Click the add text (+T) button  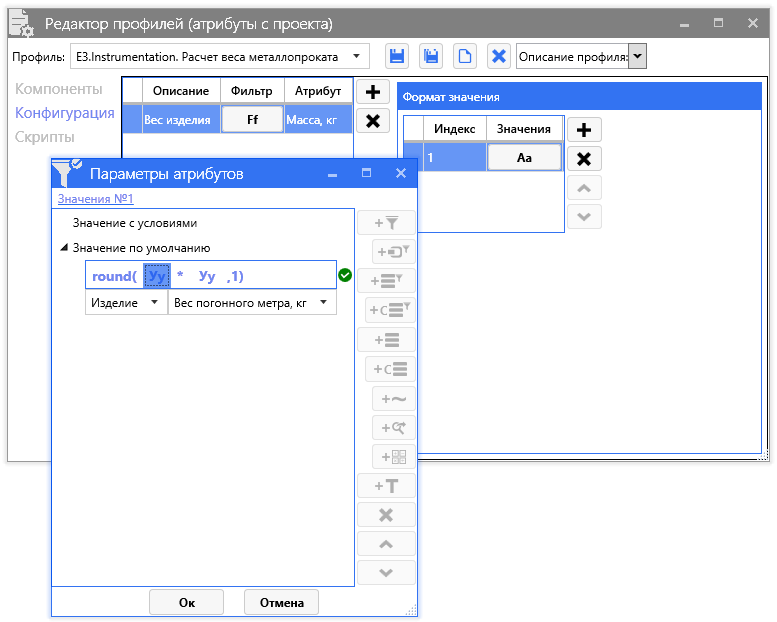click(x=386, y=486)
